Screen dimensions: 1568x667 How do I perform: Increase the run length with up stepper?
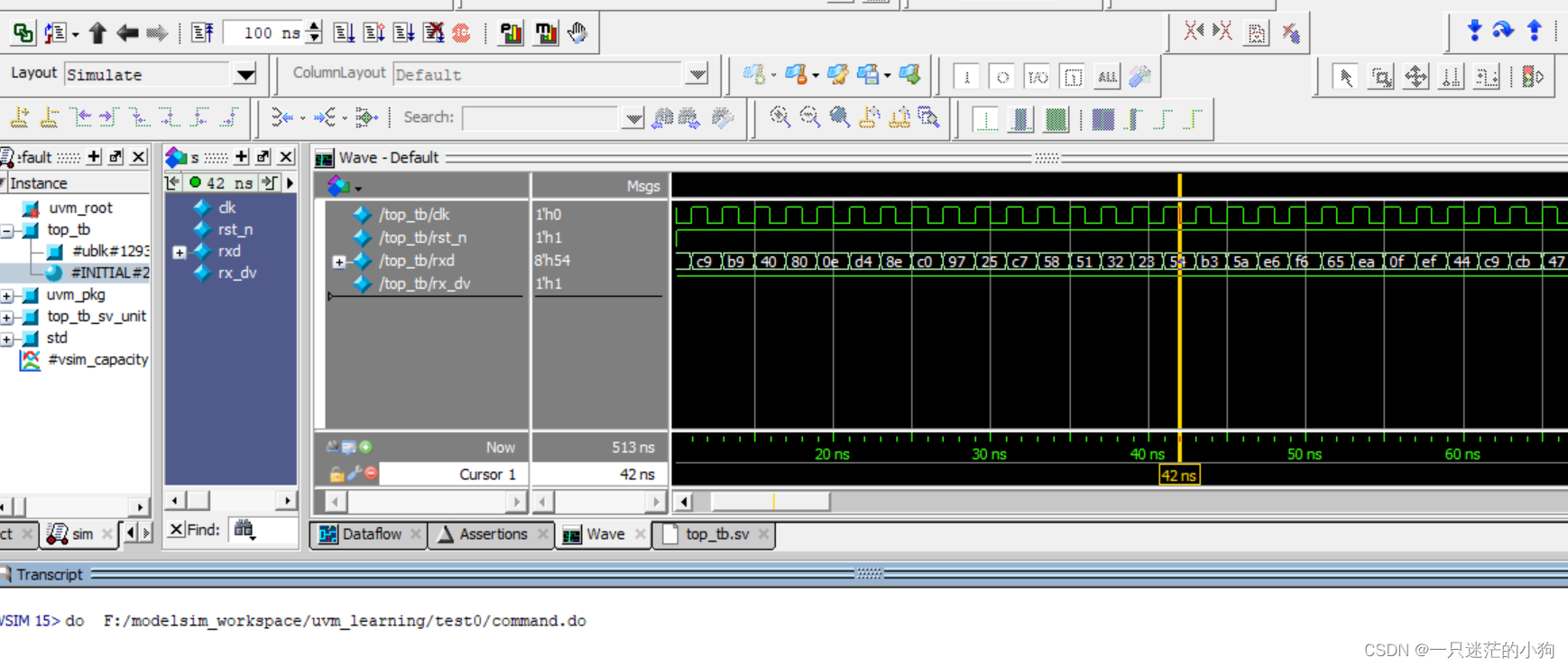coord(314,27)
